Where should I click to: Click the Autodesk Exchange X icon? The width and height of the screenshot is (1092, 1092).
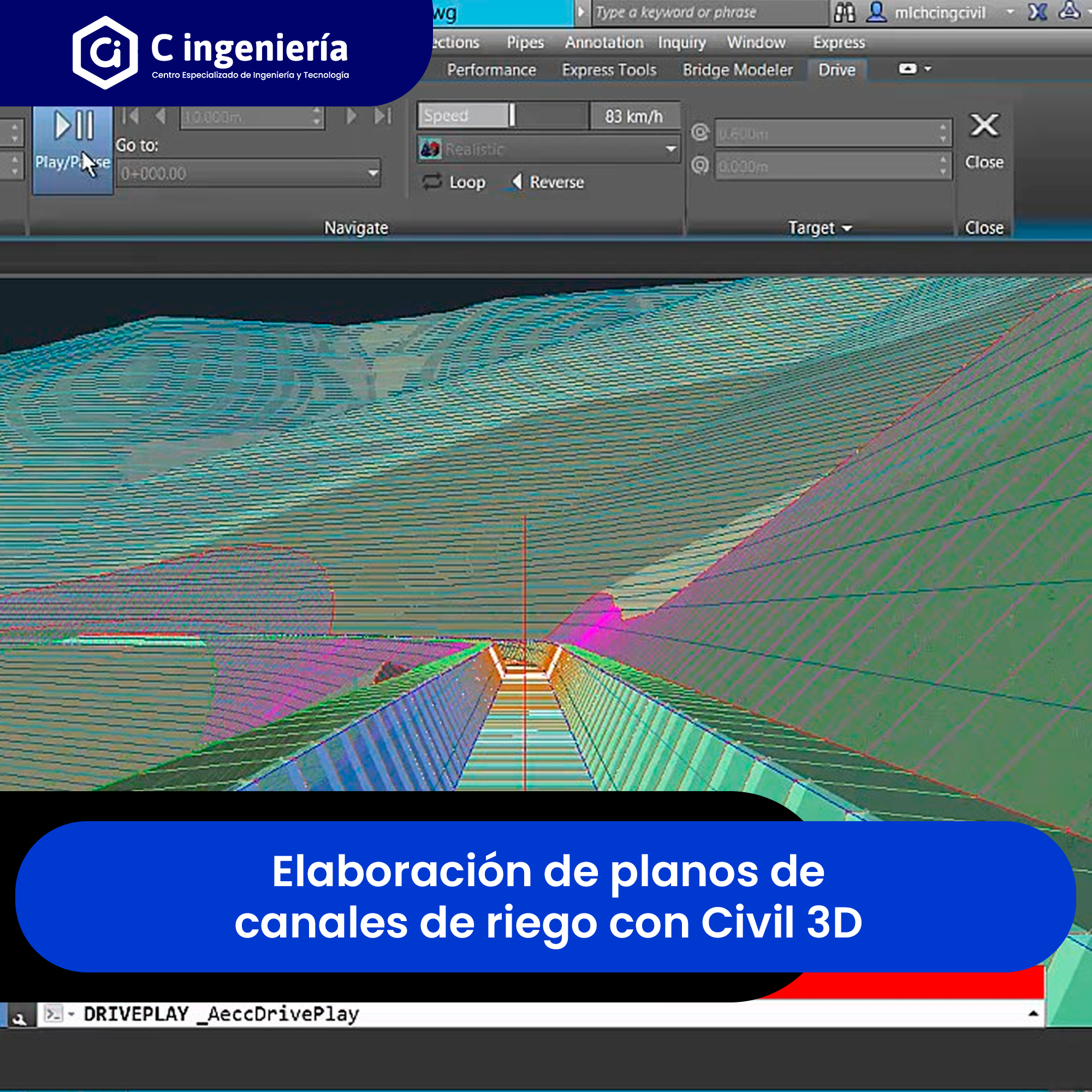(1037, 12)
